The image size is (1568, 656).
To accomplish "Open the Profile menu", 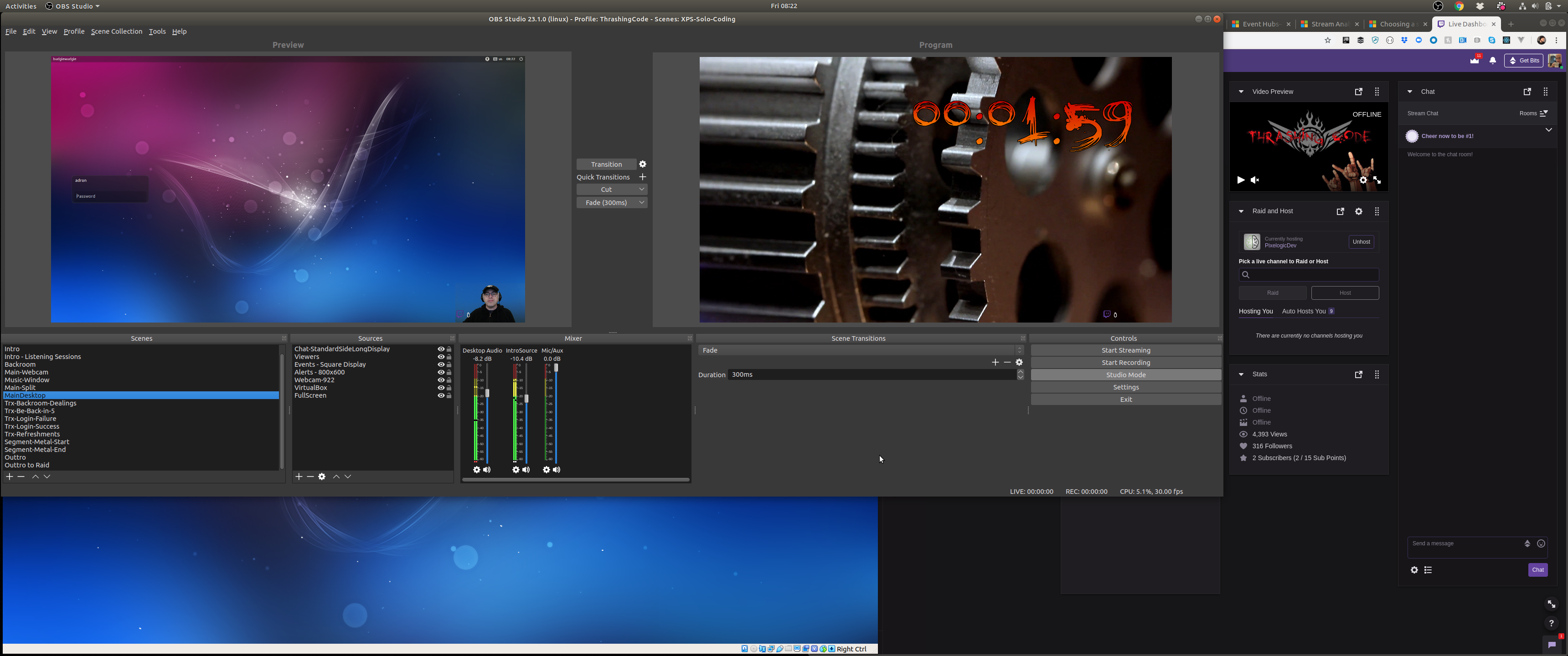I will pos(74,31).
